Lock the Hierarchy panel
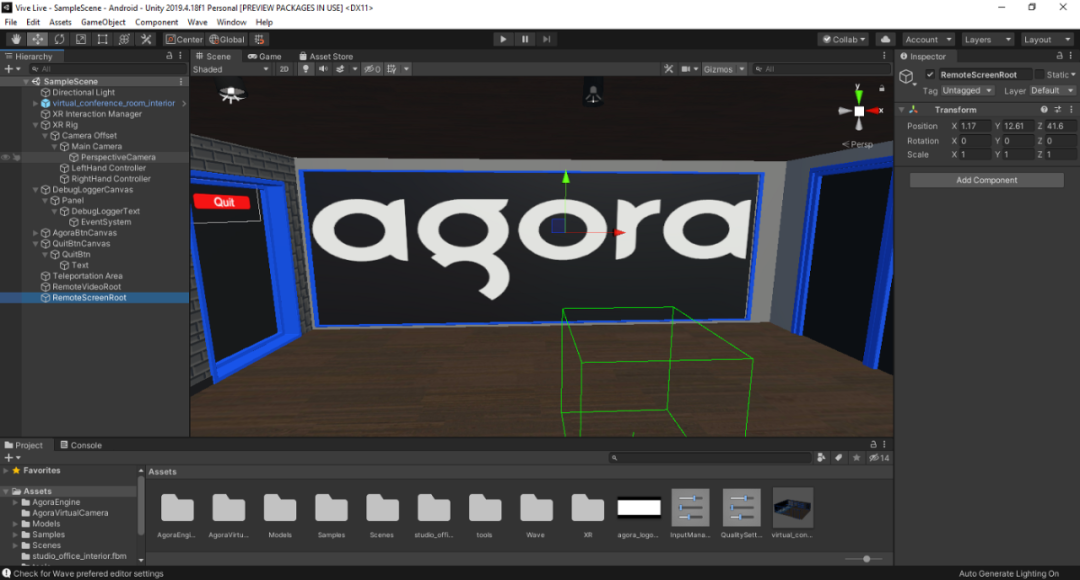The image size is (1080, 580). click(x=169, y=56)
